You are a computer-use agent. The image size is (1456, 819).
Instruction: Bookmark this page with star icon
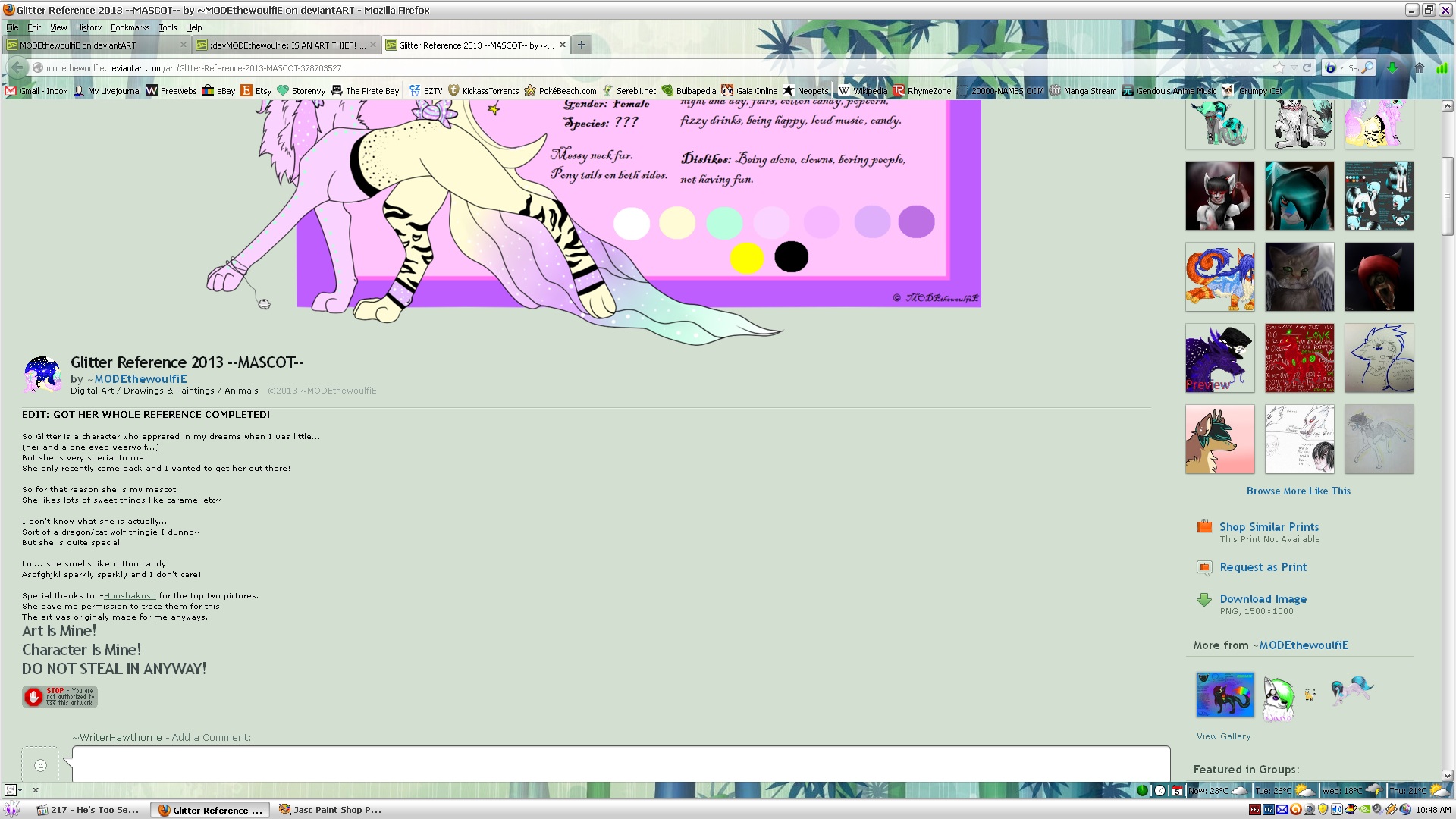pos(1279,68)
